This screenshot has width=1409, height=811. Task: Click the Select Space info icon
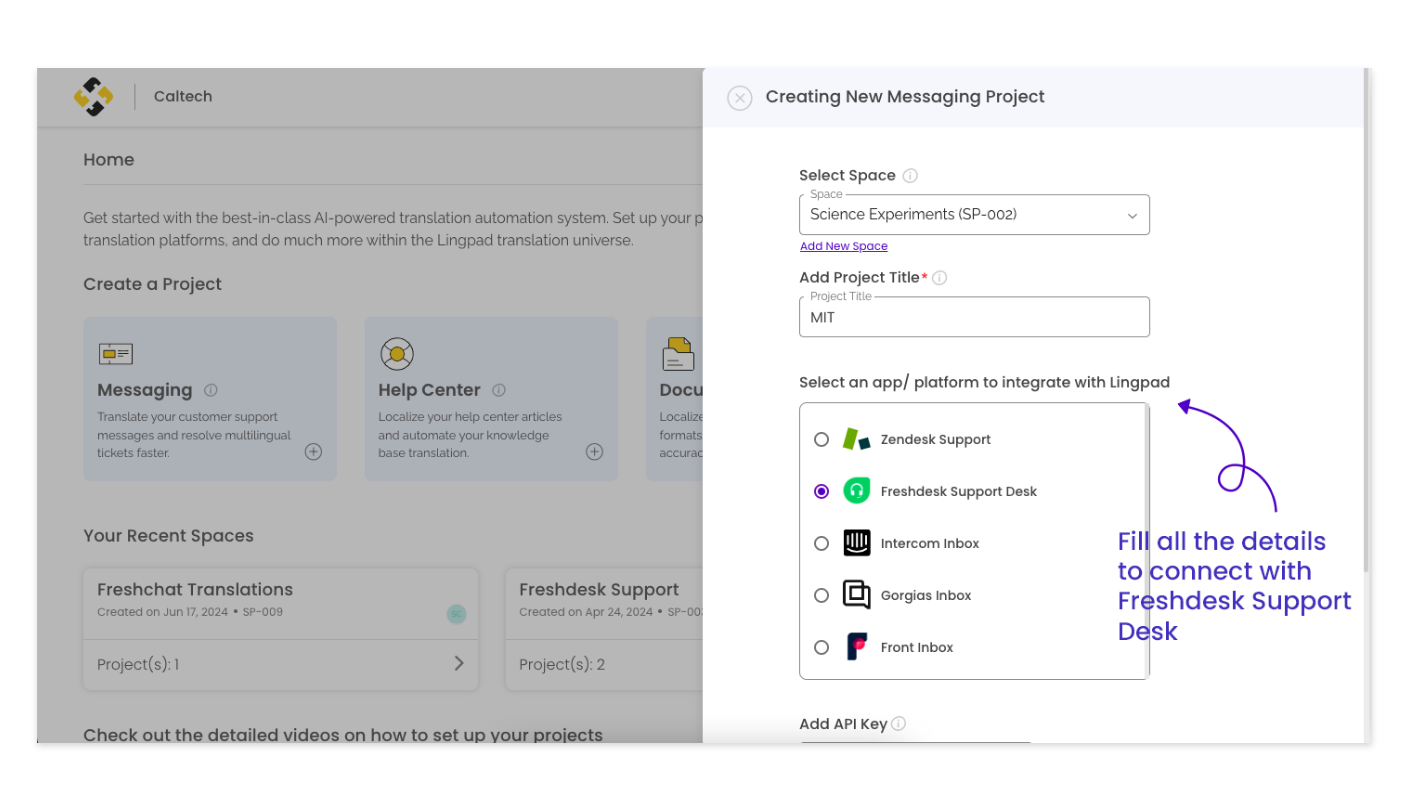[910, 176]
